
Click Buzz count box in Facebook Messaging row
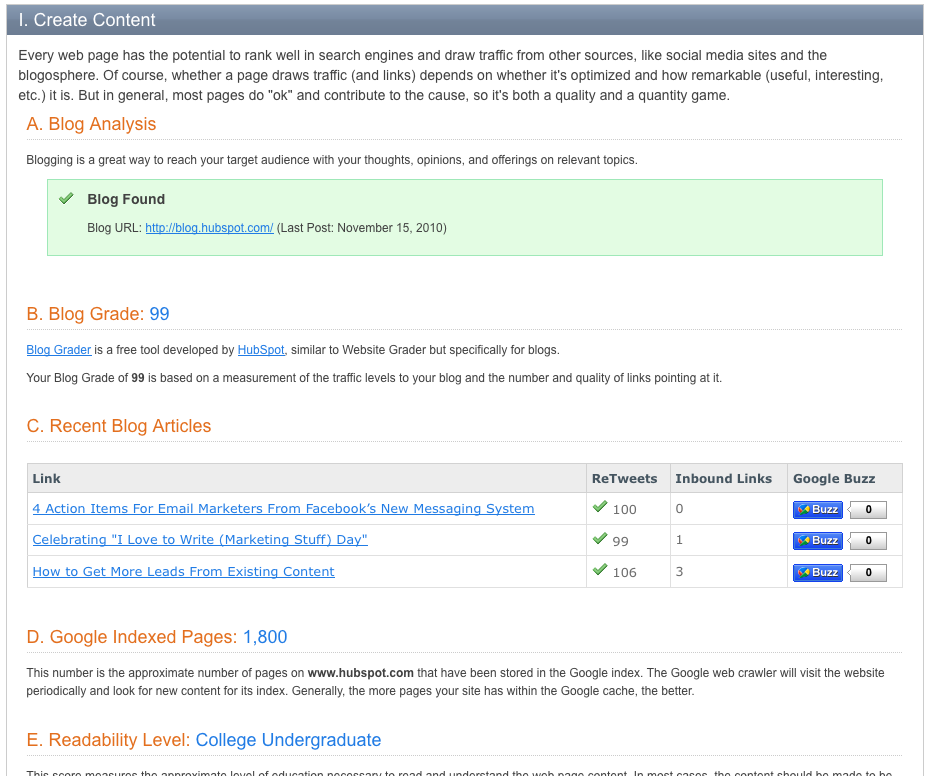click(868, 509)
